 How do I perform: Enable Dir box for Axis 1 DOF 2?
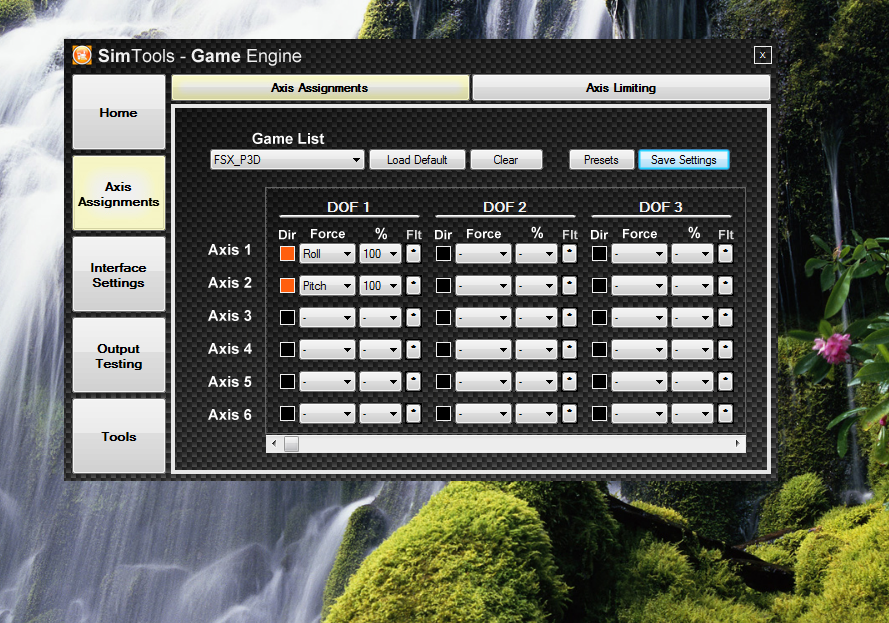pos(443,253)
